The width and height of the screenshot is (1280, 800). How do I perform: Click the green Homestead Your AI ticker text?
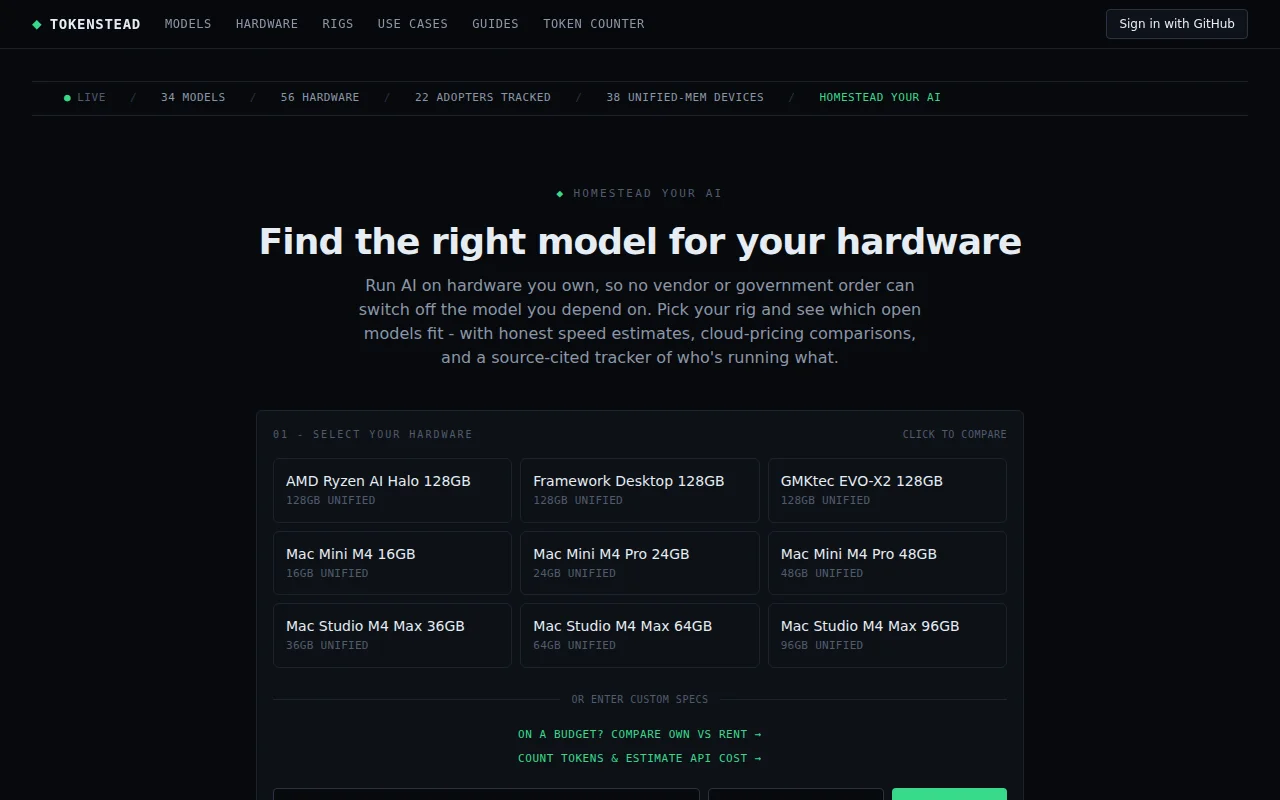pyautogui.click(x=880, y=98)
